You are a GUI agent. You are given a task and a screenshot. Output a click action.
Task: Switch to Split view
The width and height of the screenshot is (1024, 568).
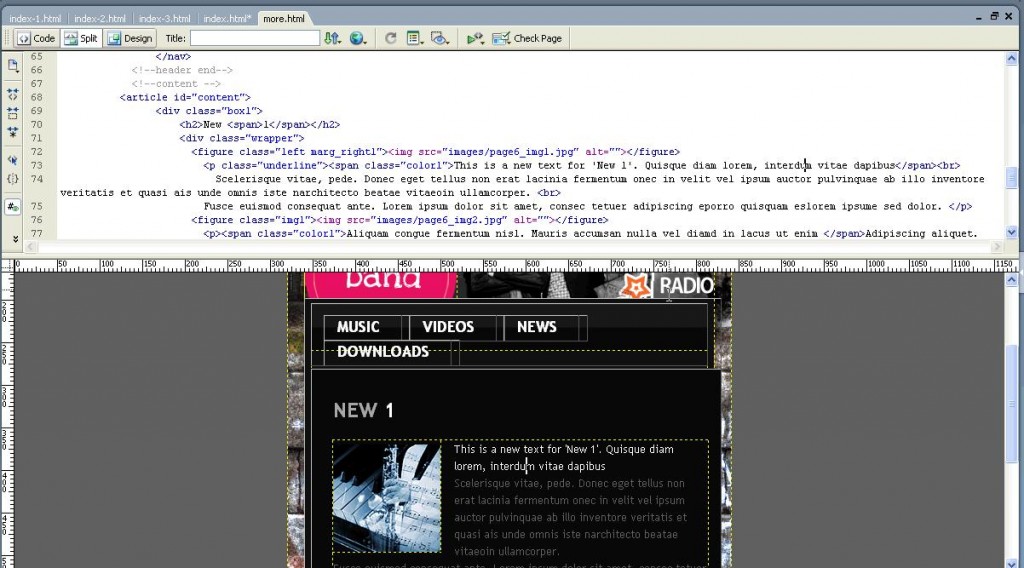point(81,39)
